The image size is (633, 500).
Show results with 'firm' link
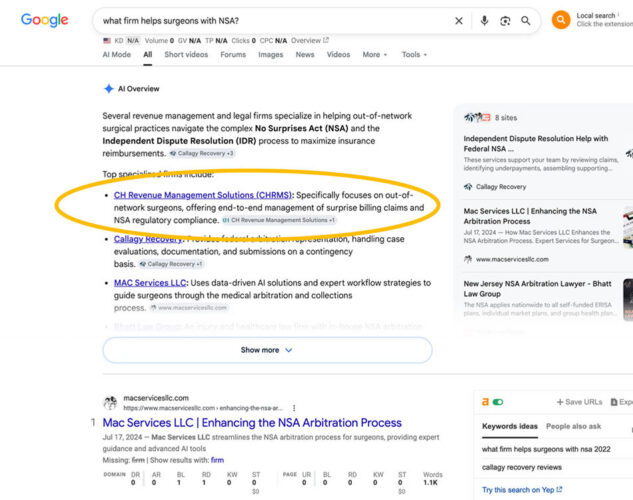coord(217,460)
